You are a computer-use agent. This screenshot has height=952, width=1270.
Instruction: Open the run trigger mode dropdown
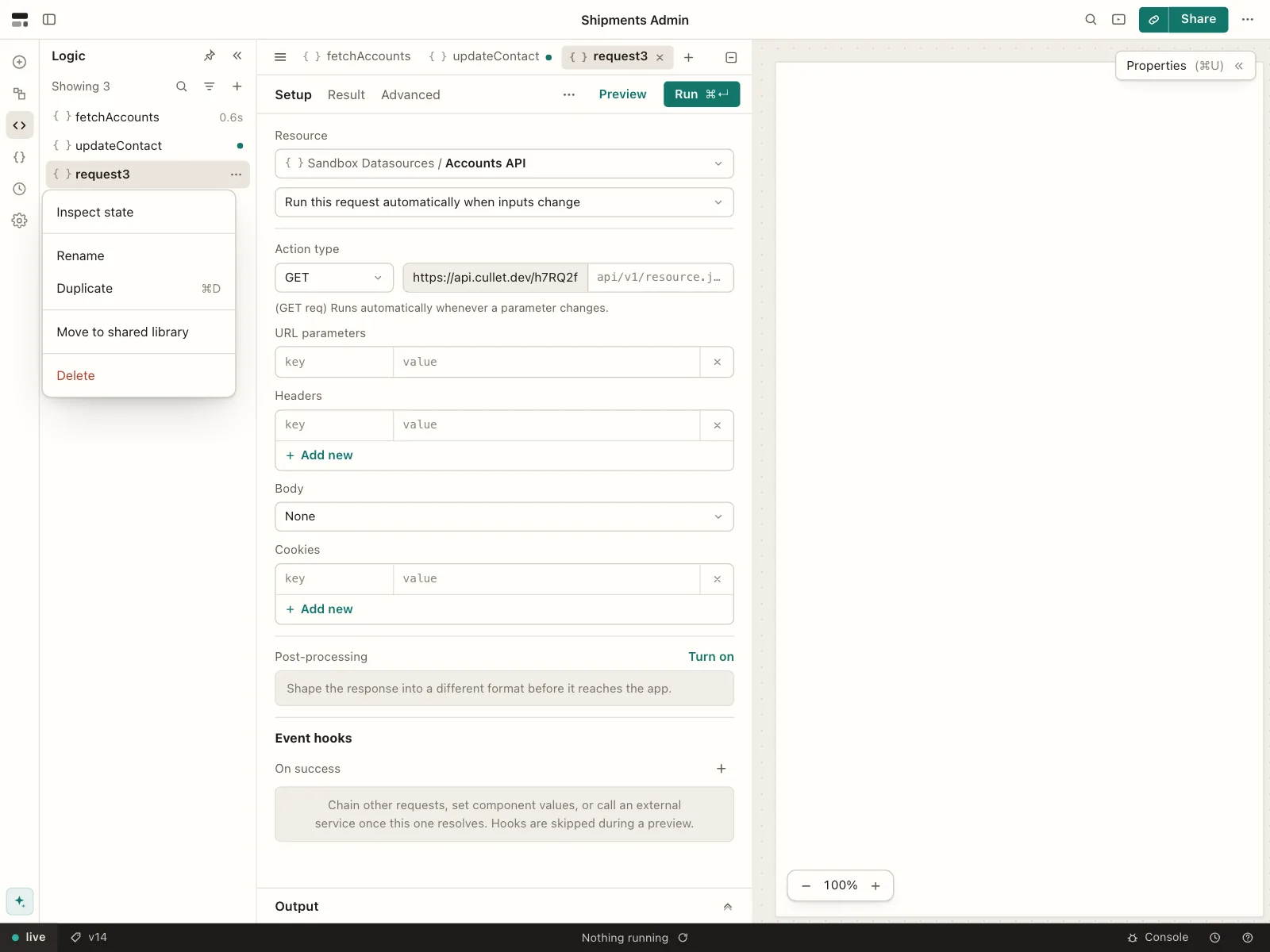pos(504,202)
